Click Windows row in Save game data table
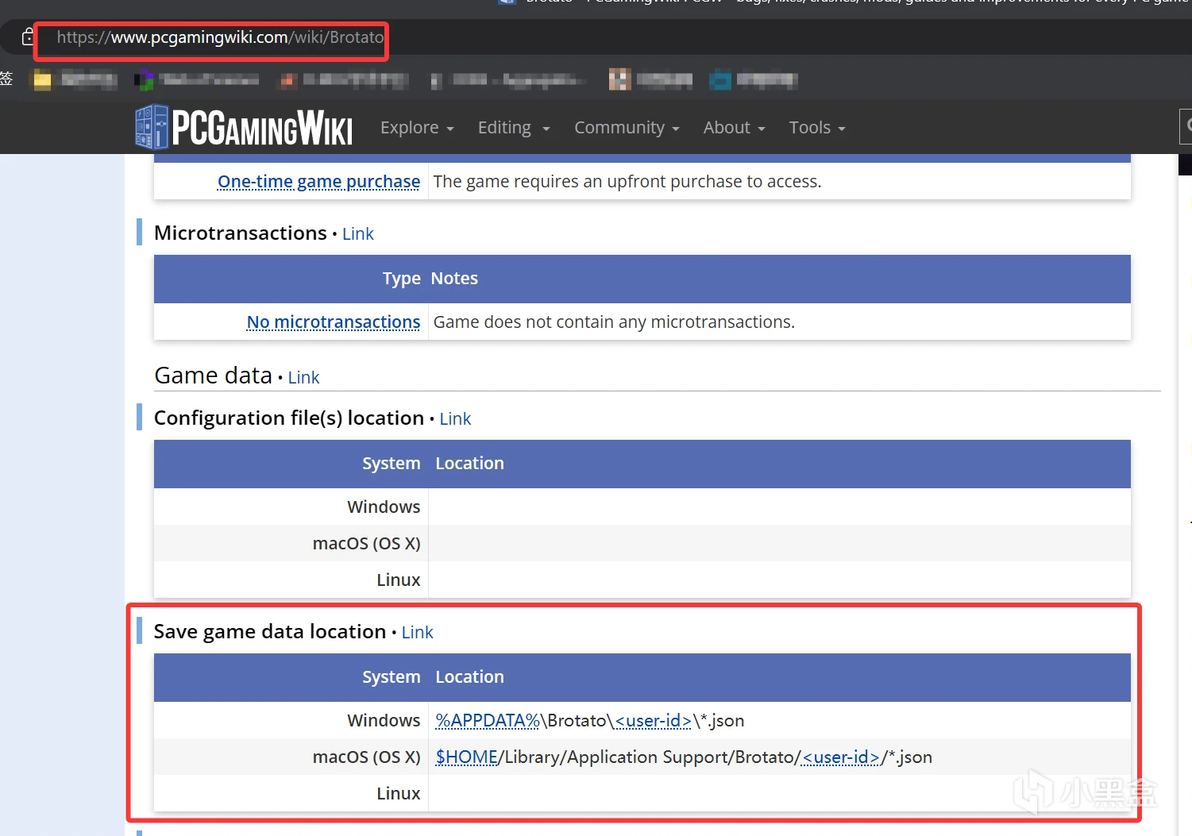The height and width of the screenshot is (836, 1192). point(642,720)
